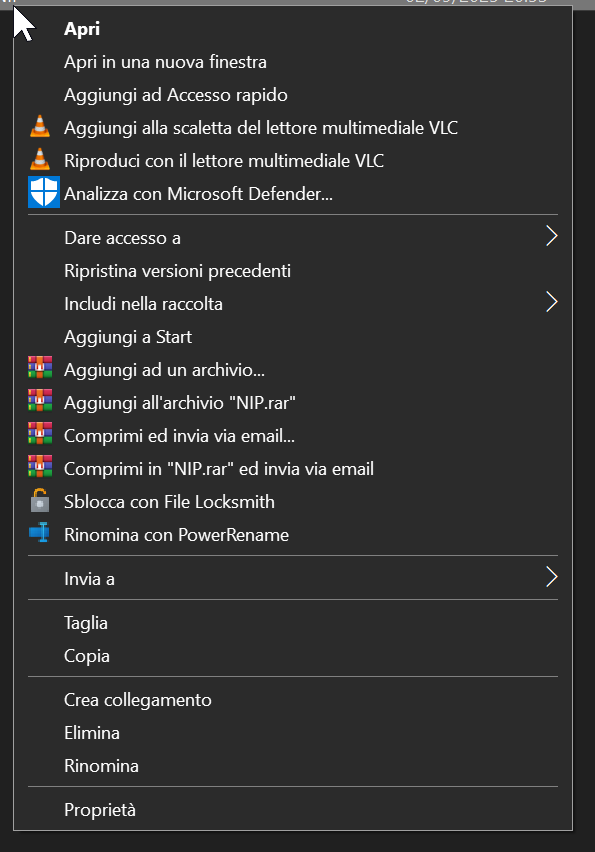Click the VLC cone beside Riproduci con il lettore

40,160
